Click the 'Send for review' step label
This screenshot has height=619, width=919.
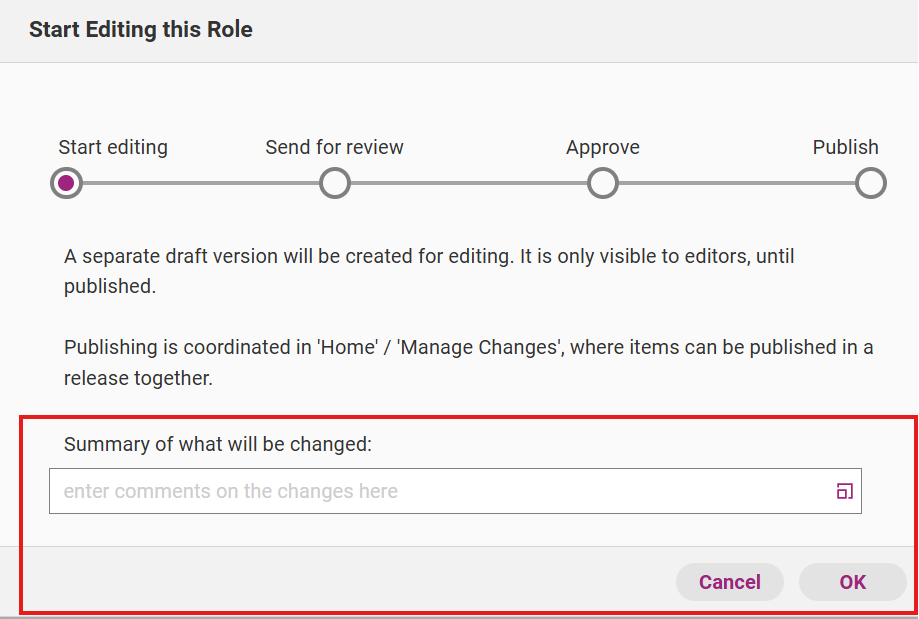[334, 147]
